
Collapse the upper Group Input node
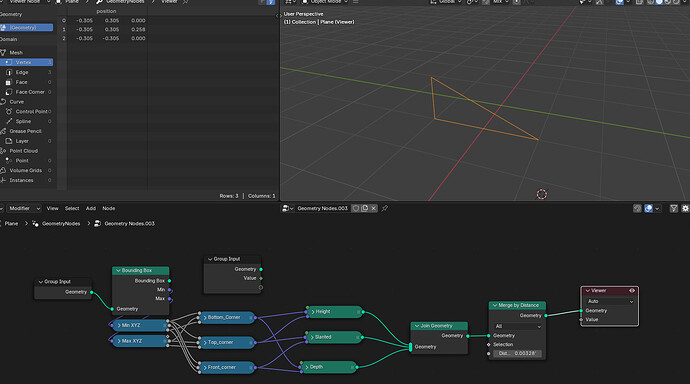210,259
